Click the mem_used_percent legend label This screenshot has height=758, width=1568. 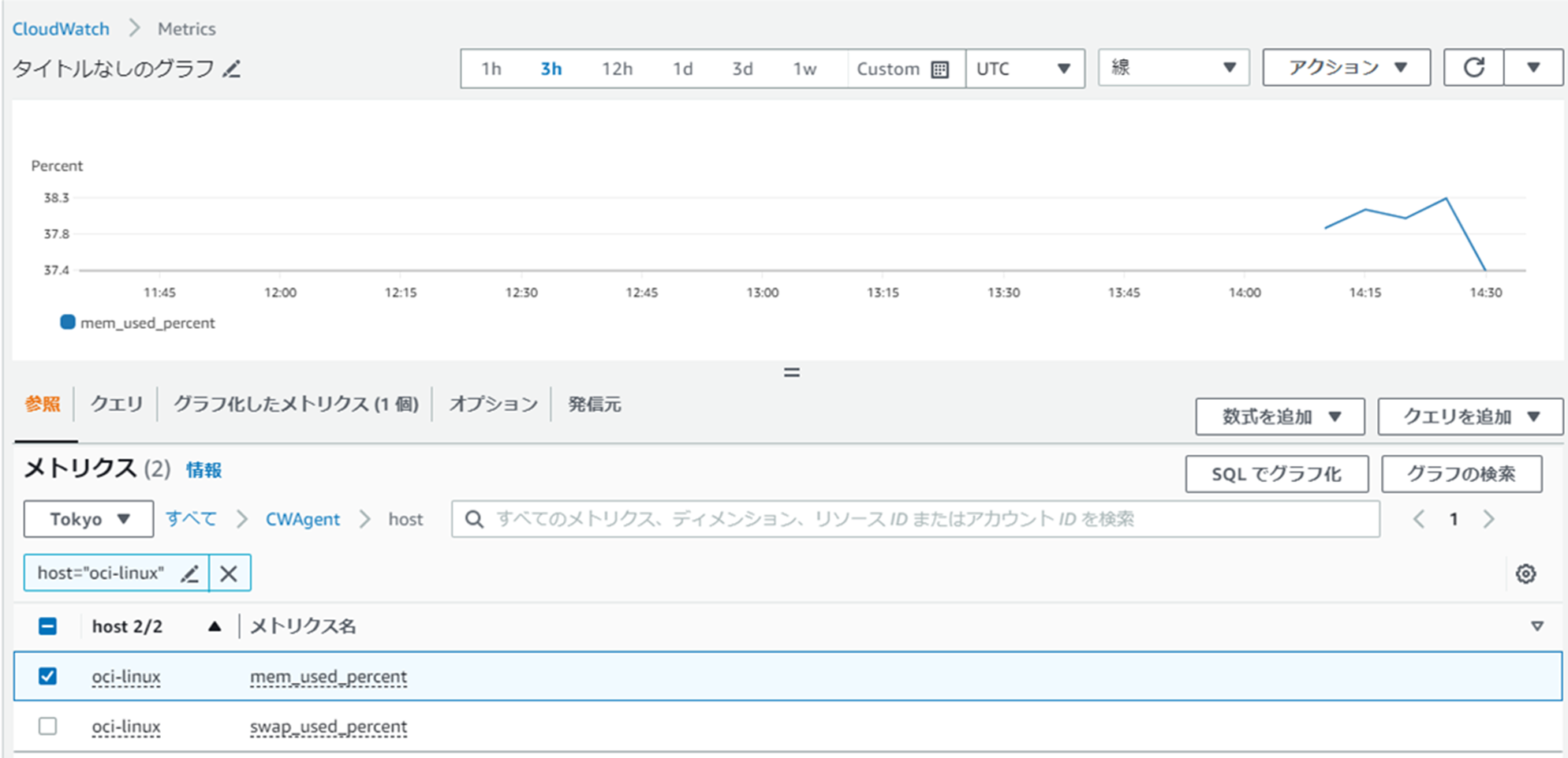(147, 323)
